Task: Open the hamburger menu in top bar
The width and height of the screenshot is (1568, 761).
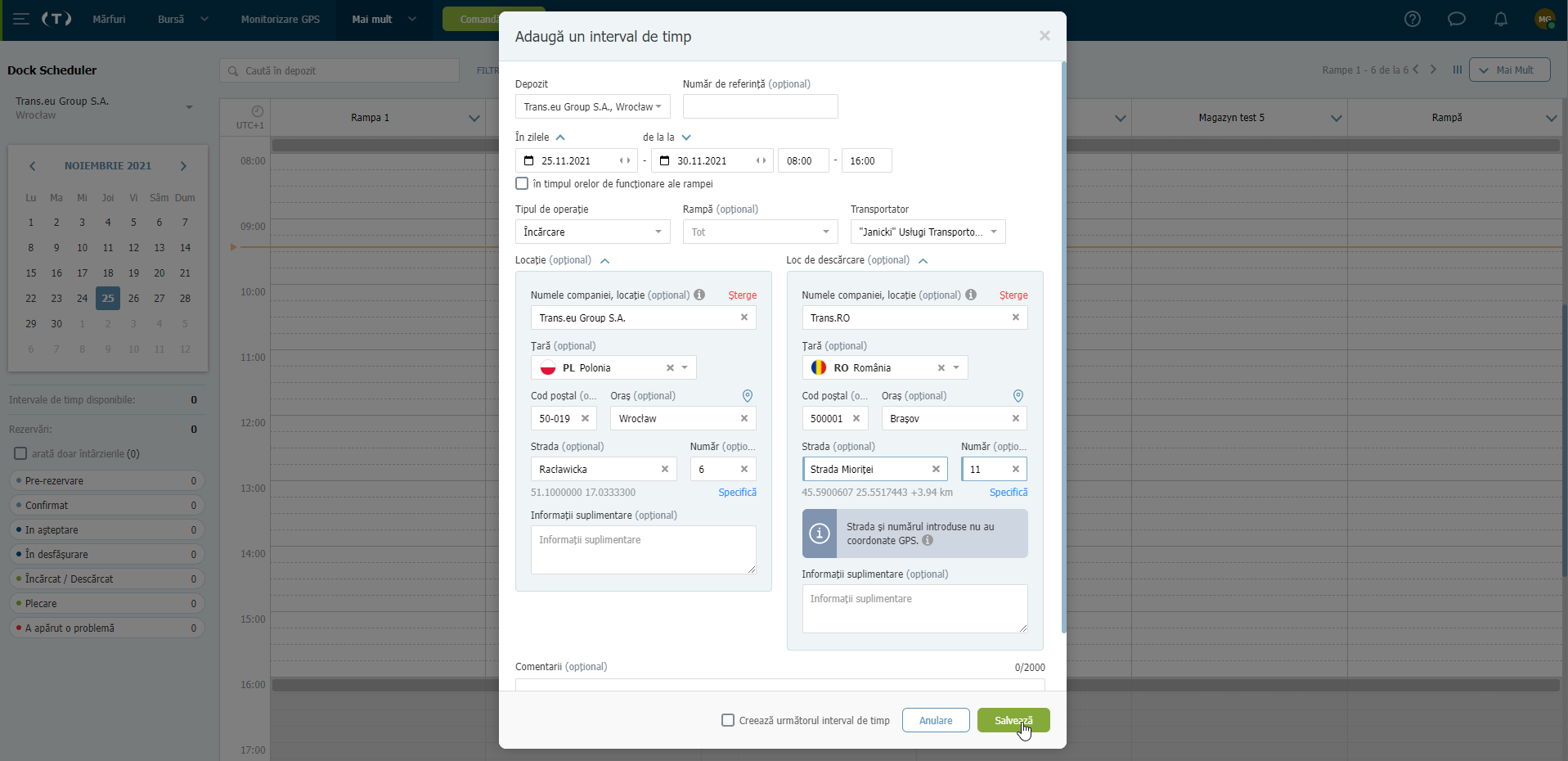Action: pyautogui.click(x=21, y=19)
